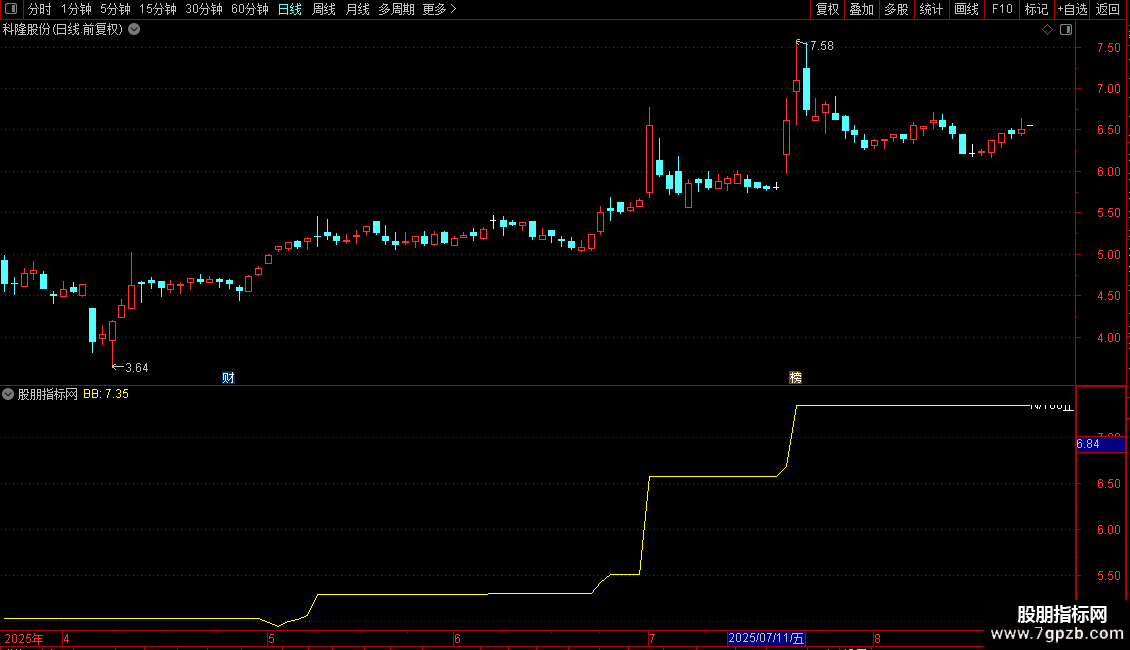
Task: Click the 财 financial marker on the chart
Action: point(228,378)
